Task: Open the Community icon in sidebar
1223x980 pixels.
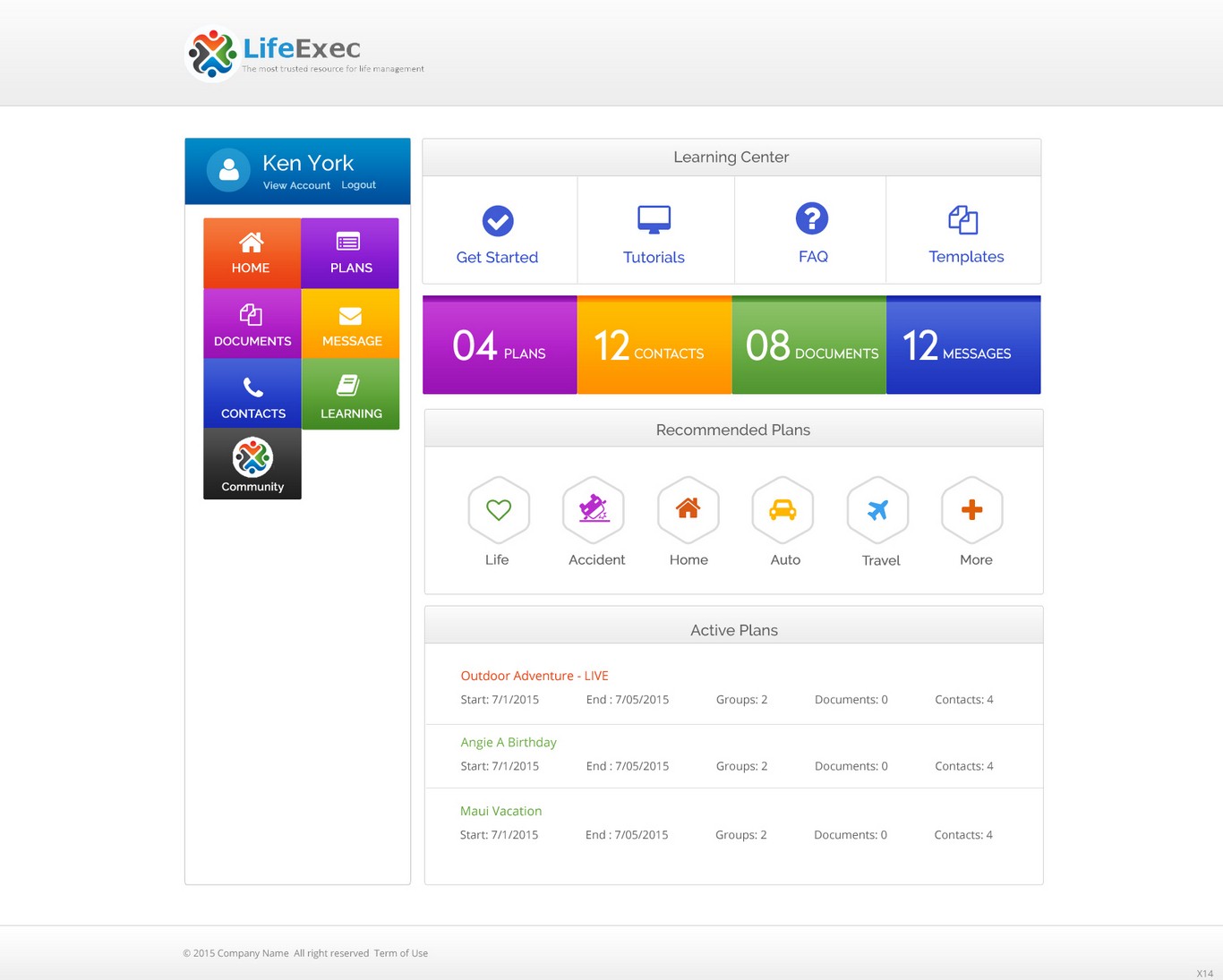Action: coord(252,464)
